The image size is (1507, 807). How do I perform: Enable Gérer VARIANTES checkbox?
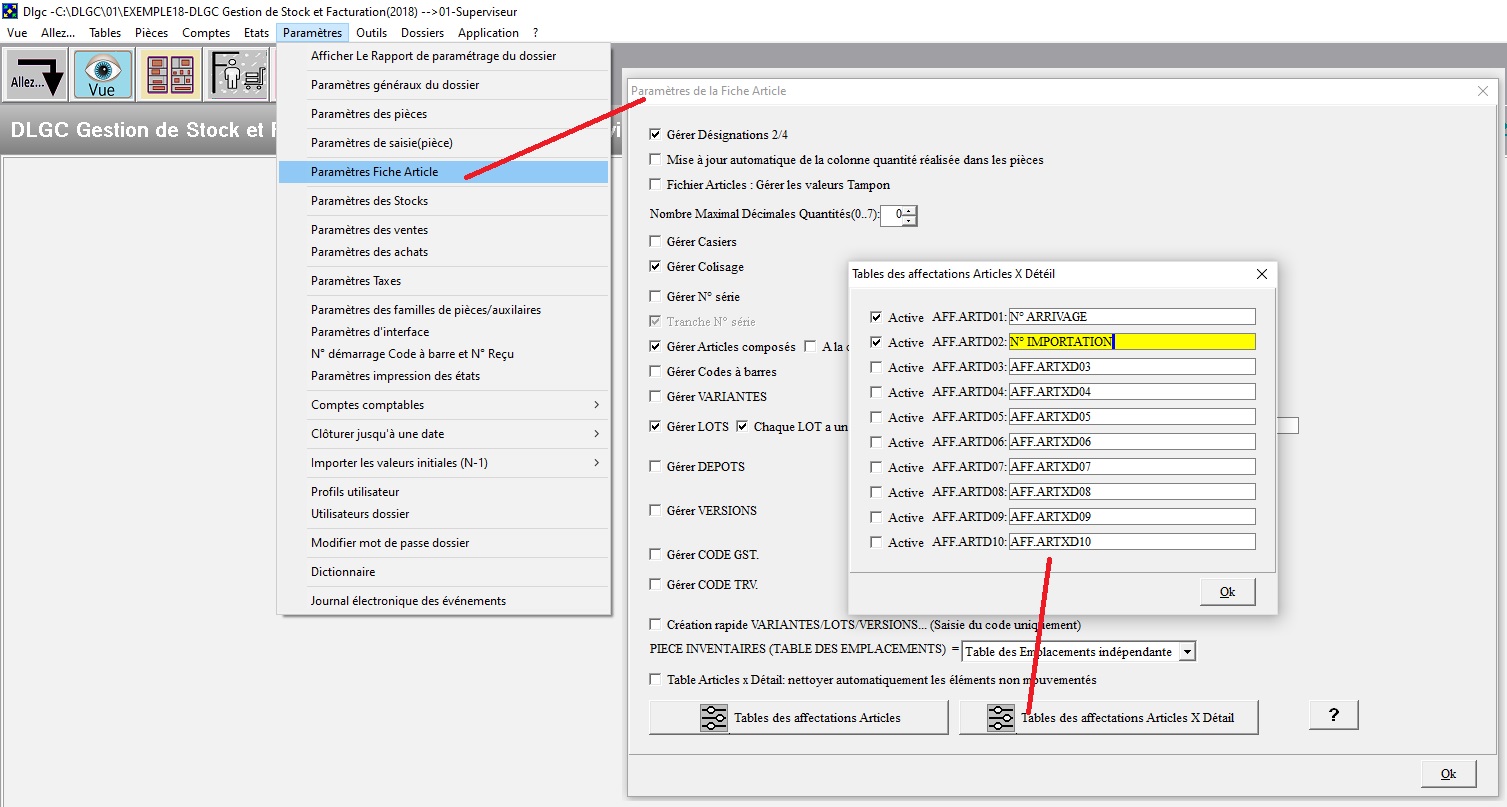pyautogui.click(x=656, y=396)
